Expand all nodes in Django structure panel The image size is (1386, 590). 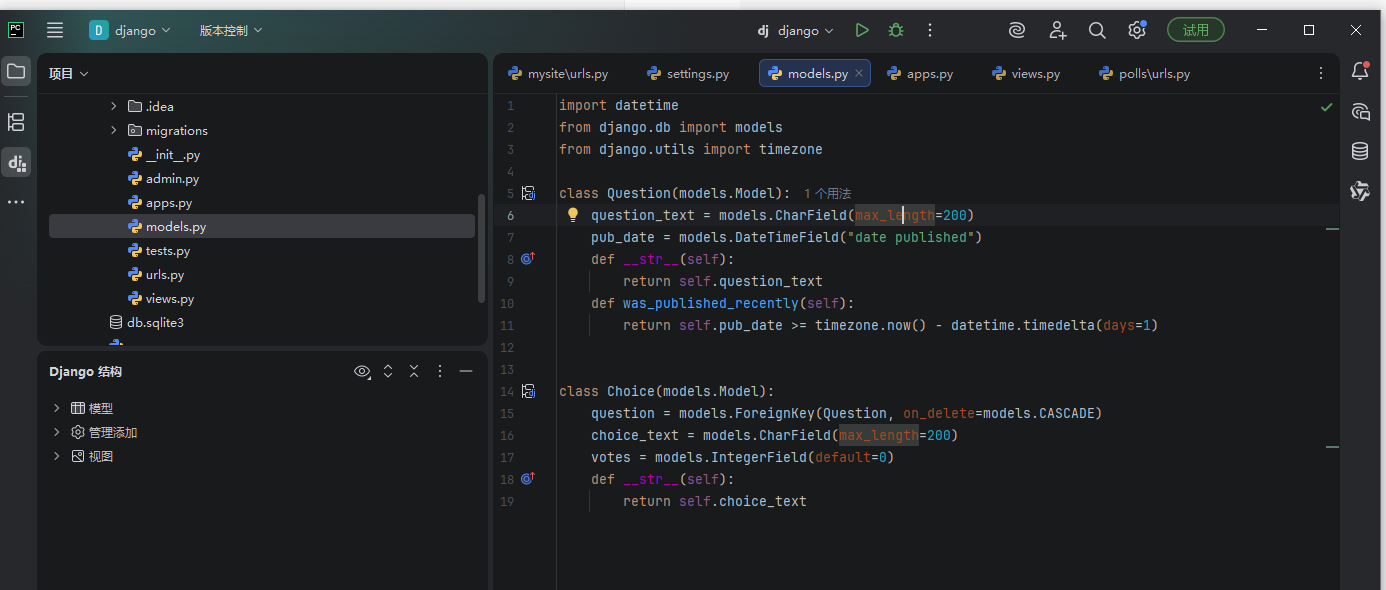point(388,371)
